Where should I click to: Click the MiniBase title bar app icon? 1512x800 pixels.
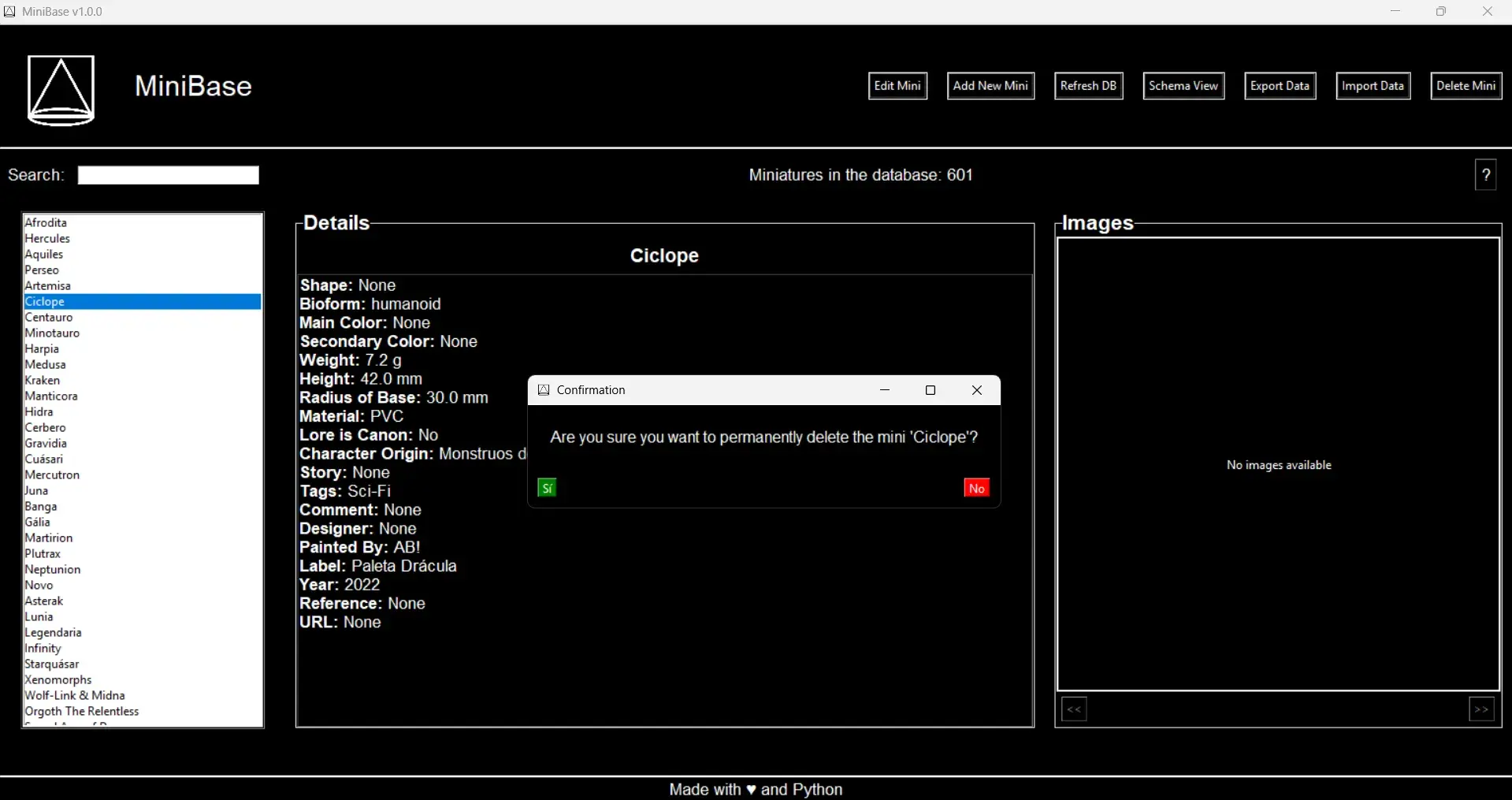9,12
